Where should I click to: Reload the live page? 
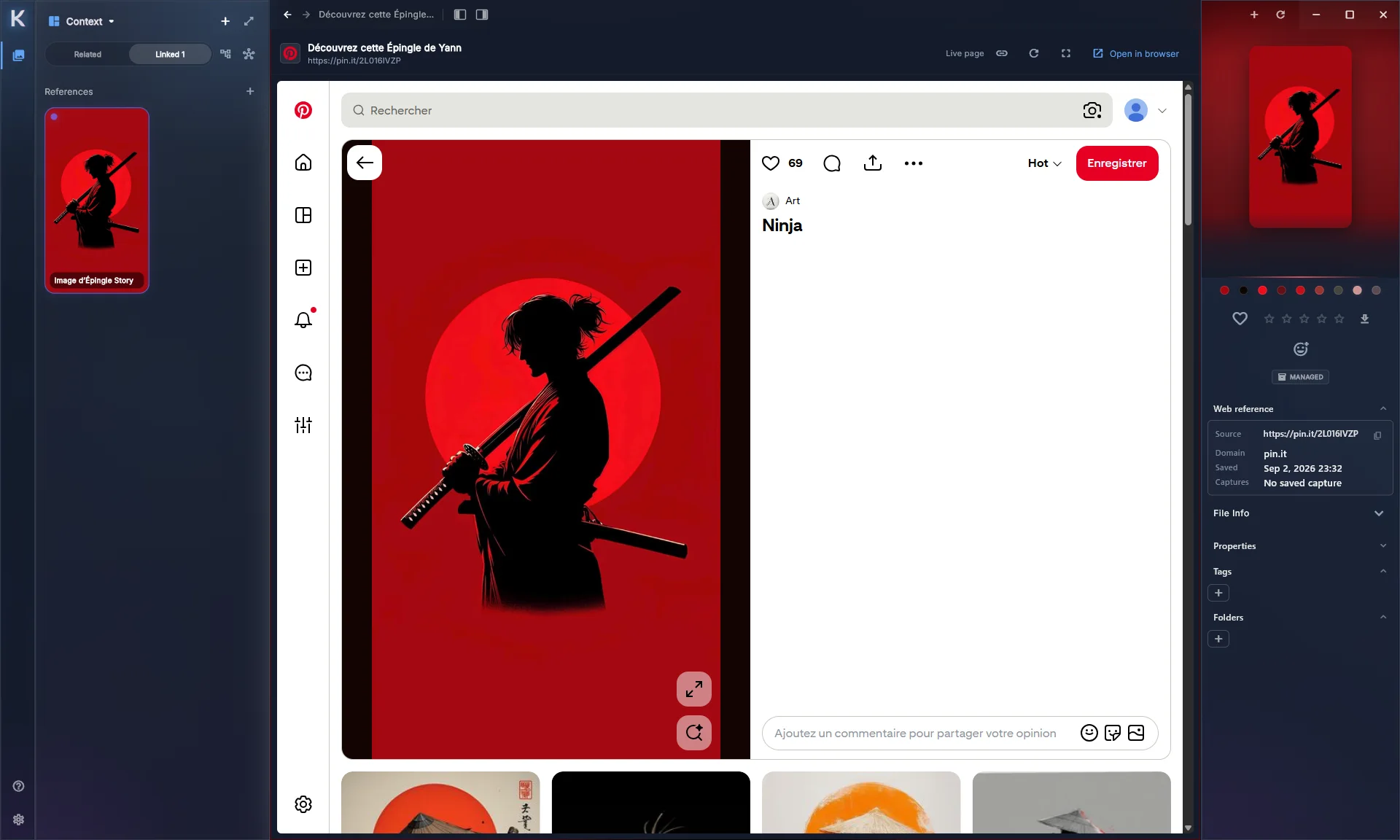1034,53
